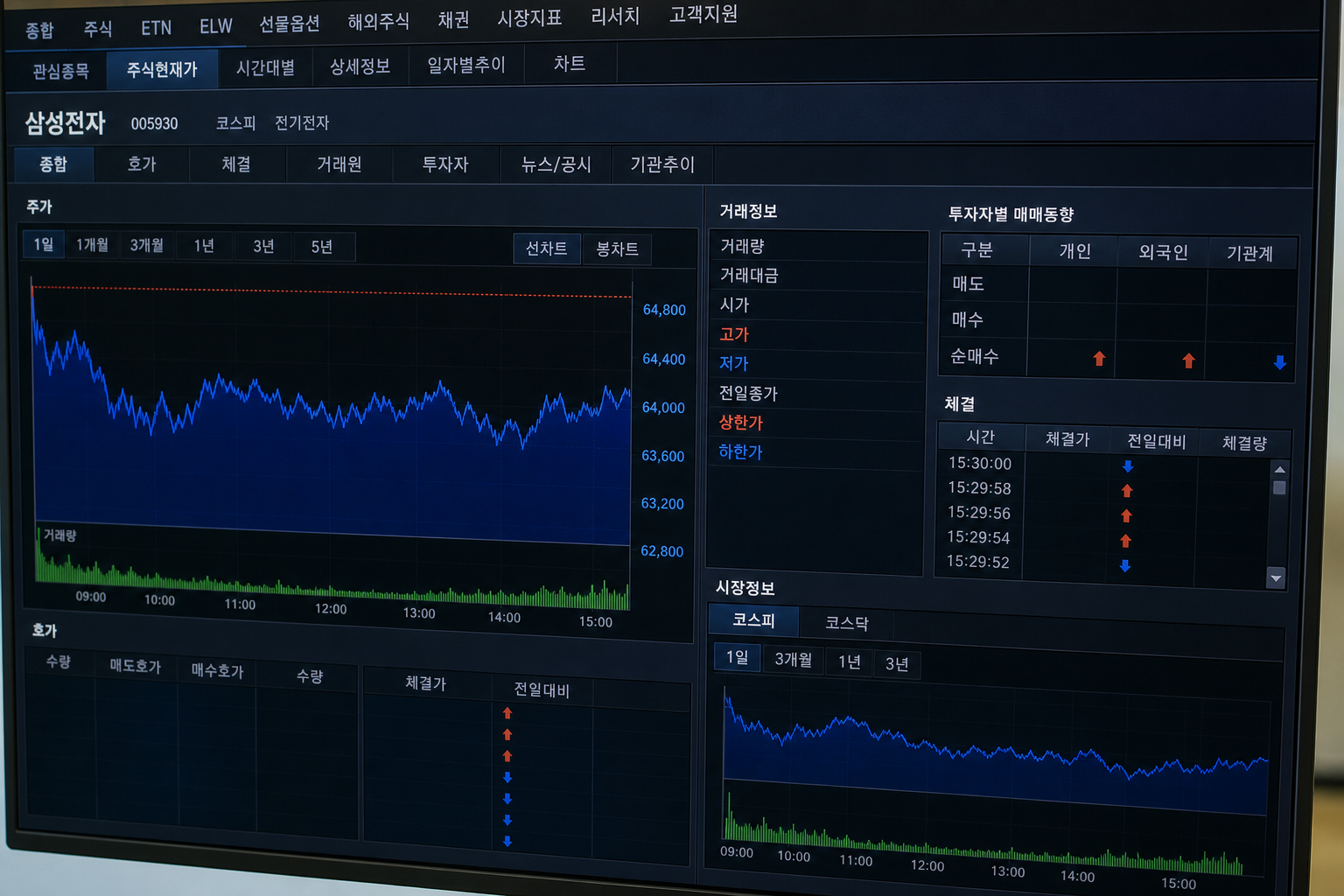The image size is (1344, 896).
Task: Open the 시장지표 top menu
Action: [x=529, y=17]
